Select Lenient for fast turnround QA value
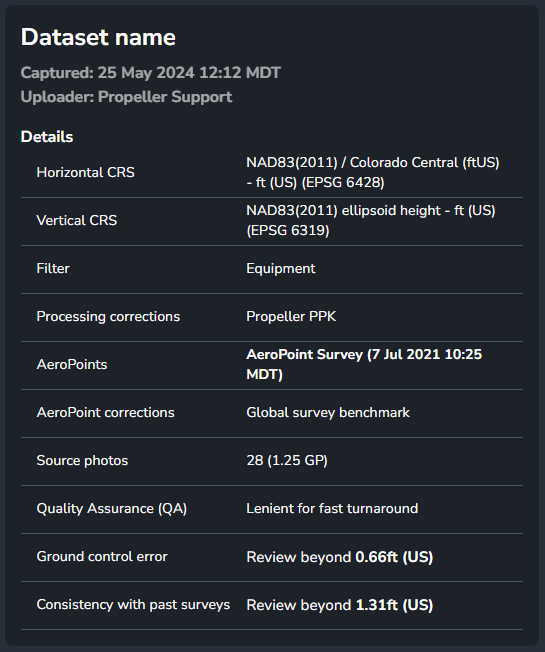 click(x=332, y=509)
